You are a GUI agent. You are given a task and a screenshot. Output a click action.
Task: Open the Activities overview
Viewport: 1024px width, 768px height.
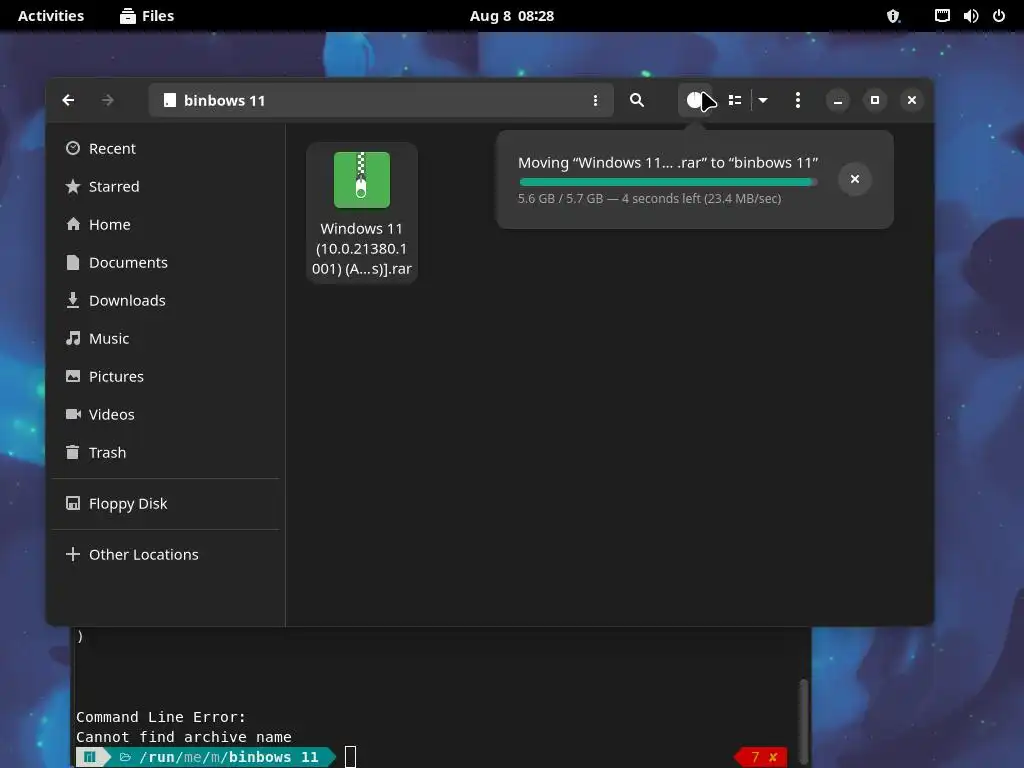51,16
